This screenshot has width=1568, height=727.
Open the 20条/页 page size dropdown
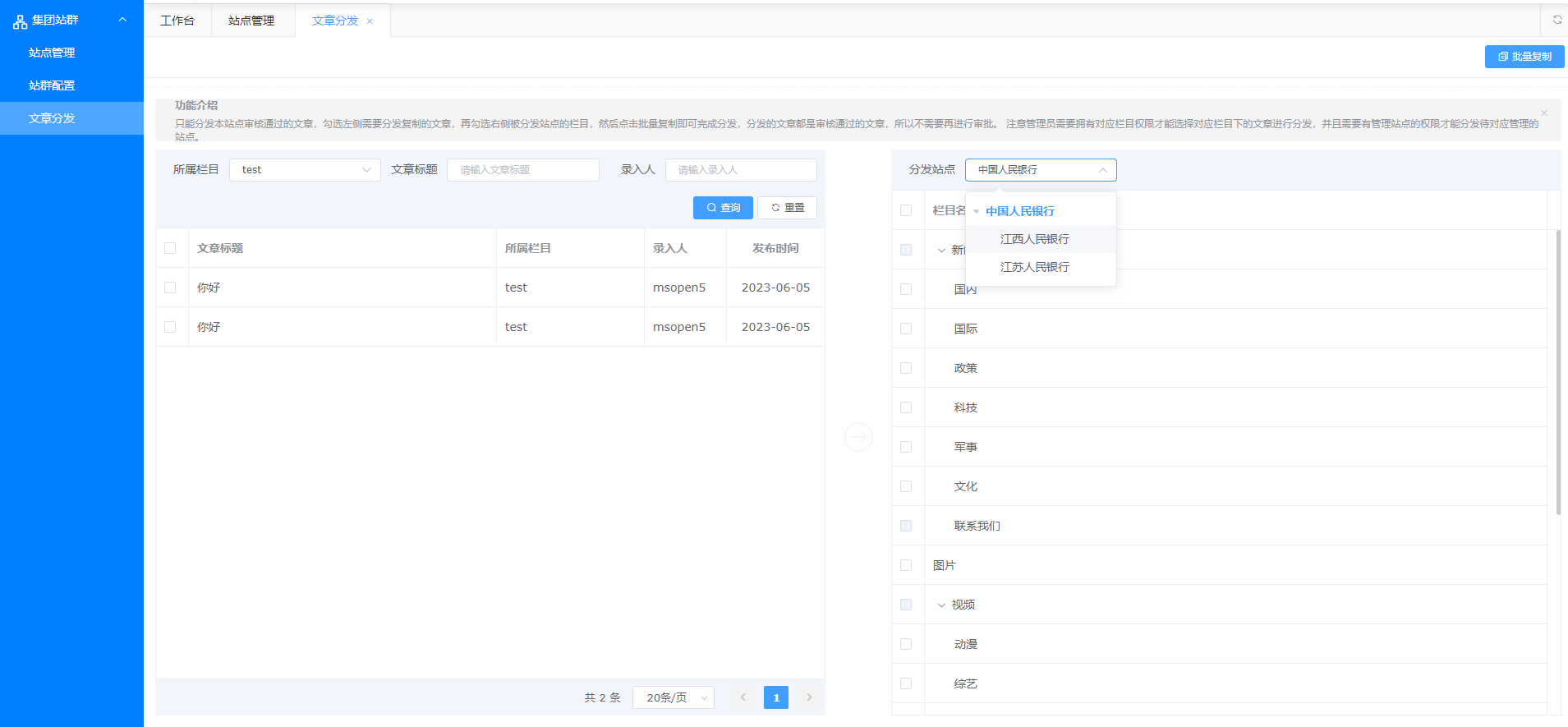676,697
